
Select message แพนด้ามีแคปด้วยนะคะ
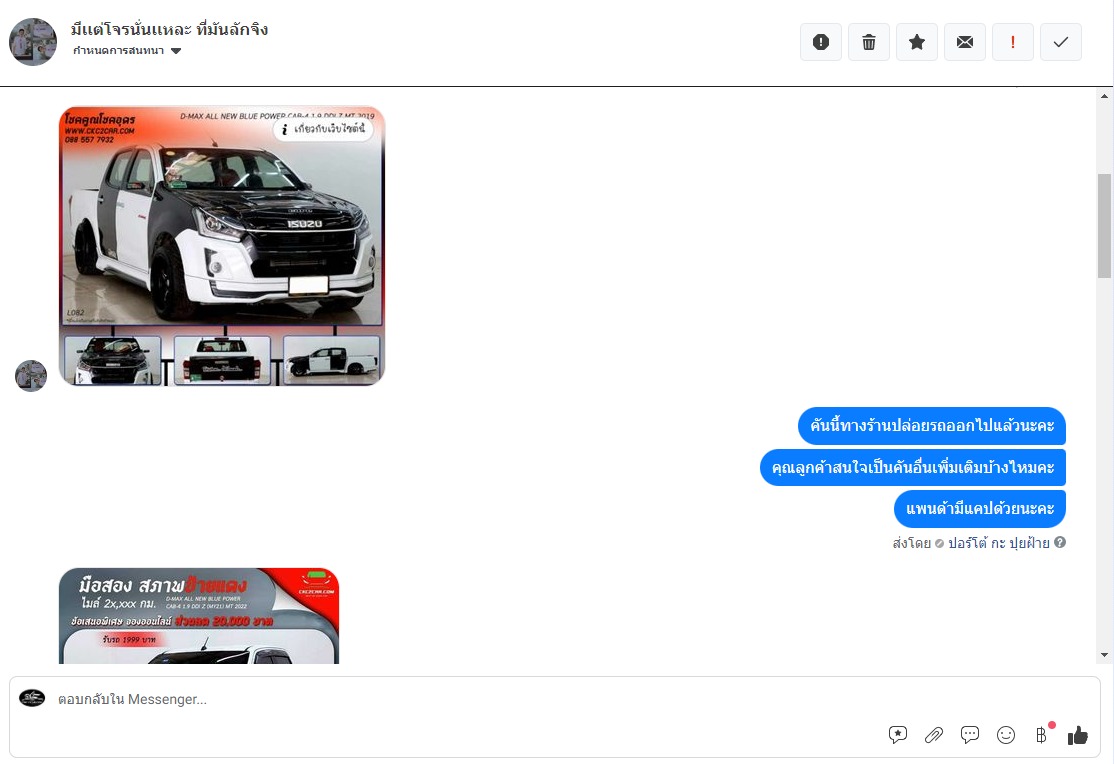point(980,509)
